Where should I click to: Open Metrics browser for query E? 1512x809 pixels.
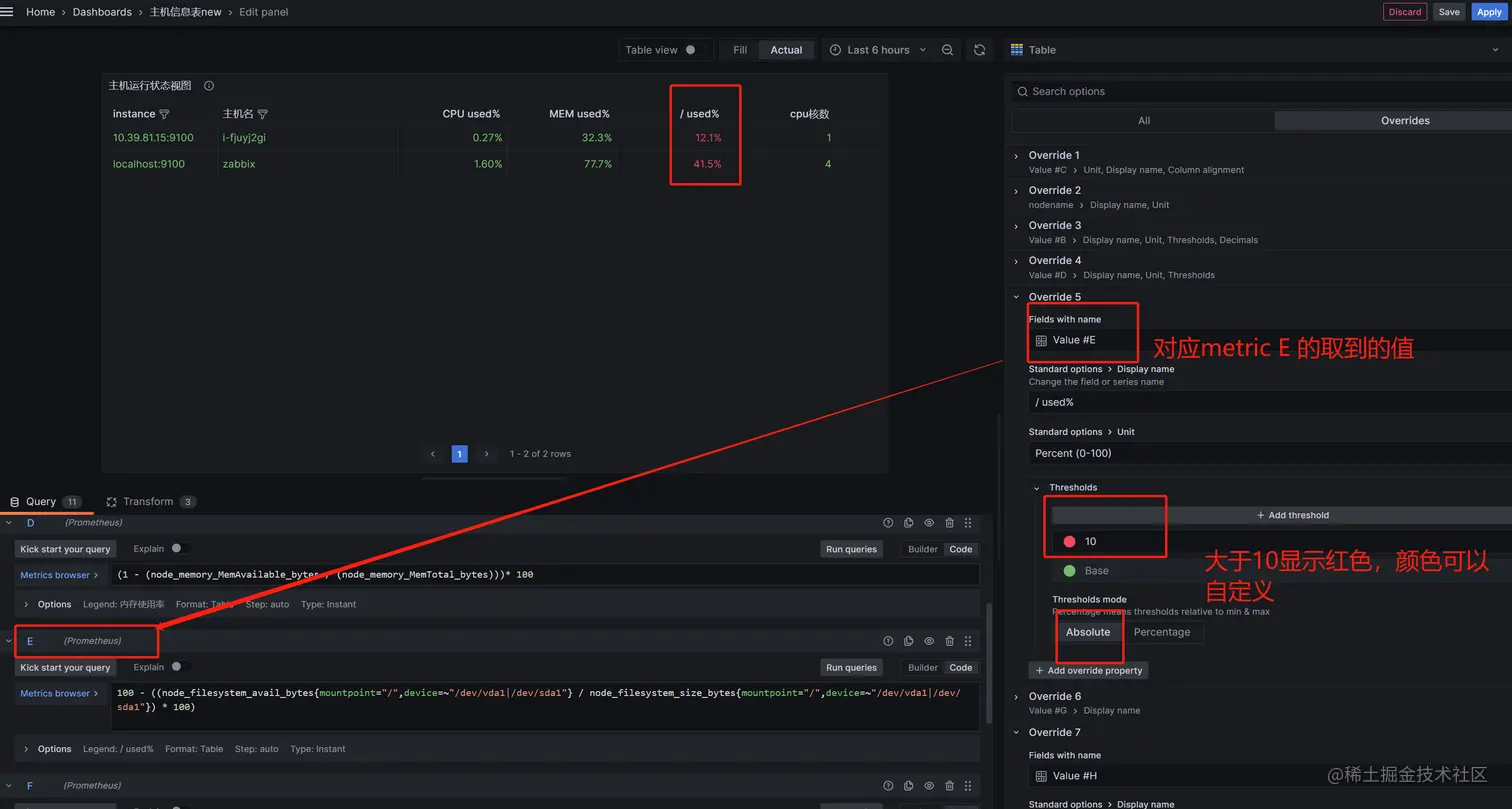[60, 693]
